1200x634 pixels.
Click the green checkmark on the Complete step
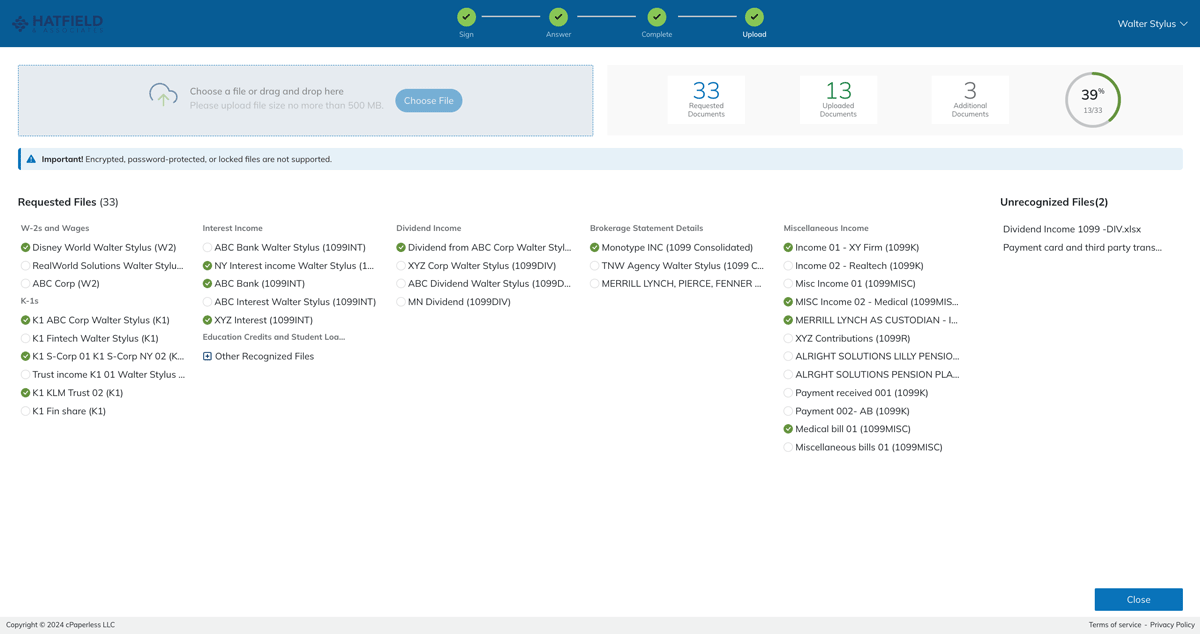click(x=656, y=17)
